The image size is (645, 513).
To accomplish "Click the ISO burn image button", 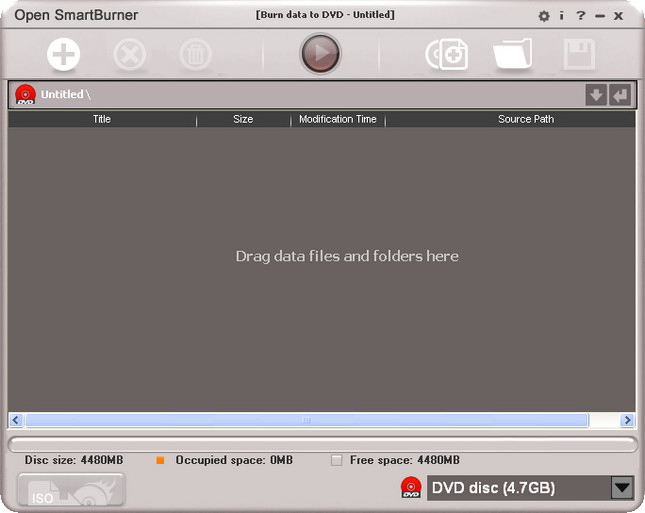I will coord(71,490).
